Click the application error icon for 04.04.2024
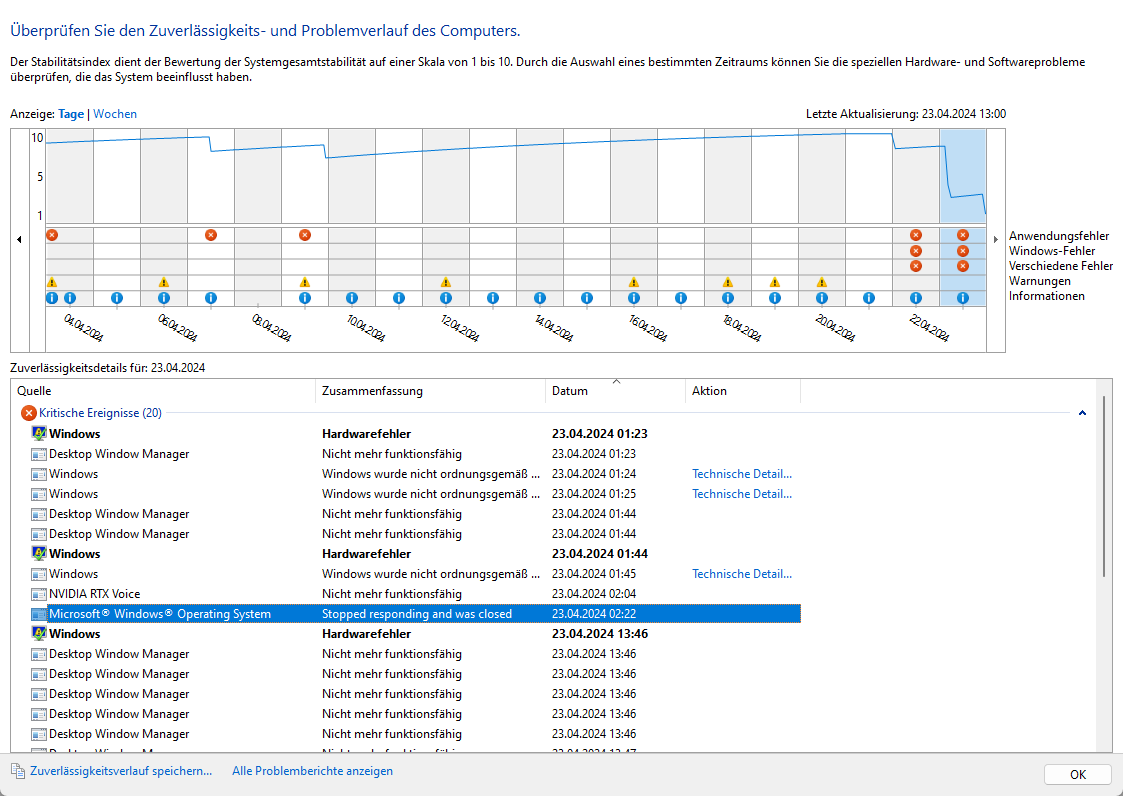 (x=52, y=235)
